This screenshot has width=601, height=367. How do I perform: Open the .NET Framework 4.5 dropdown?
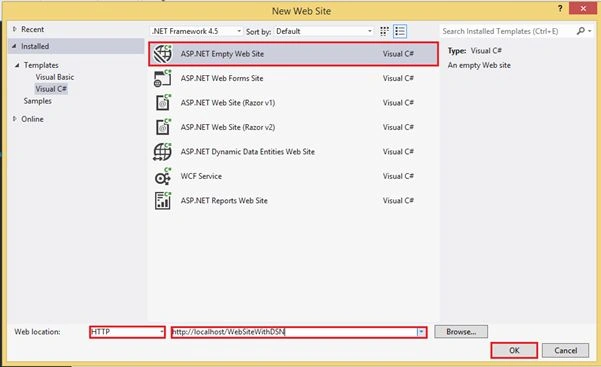[x=197, y=31]
